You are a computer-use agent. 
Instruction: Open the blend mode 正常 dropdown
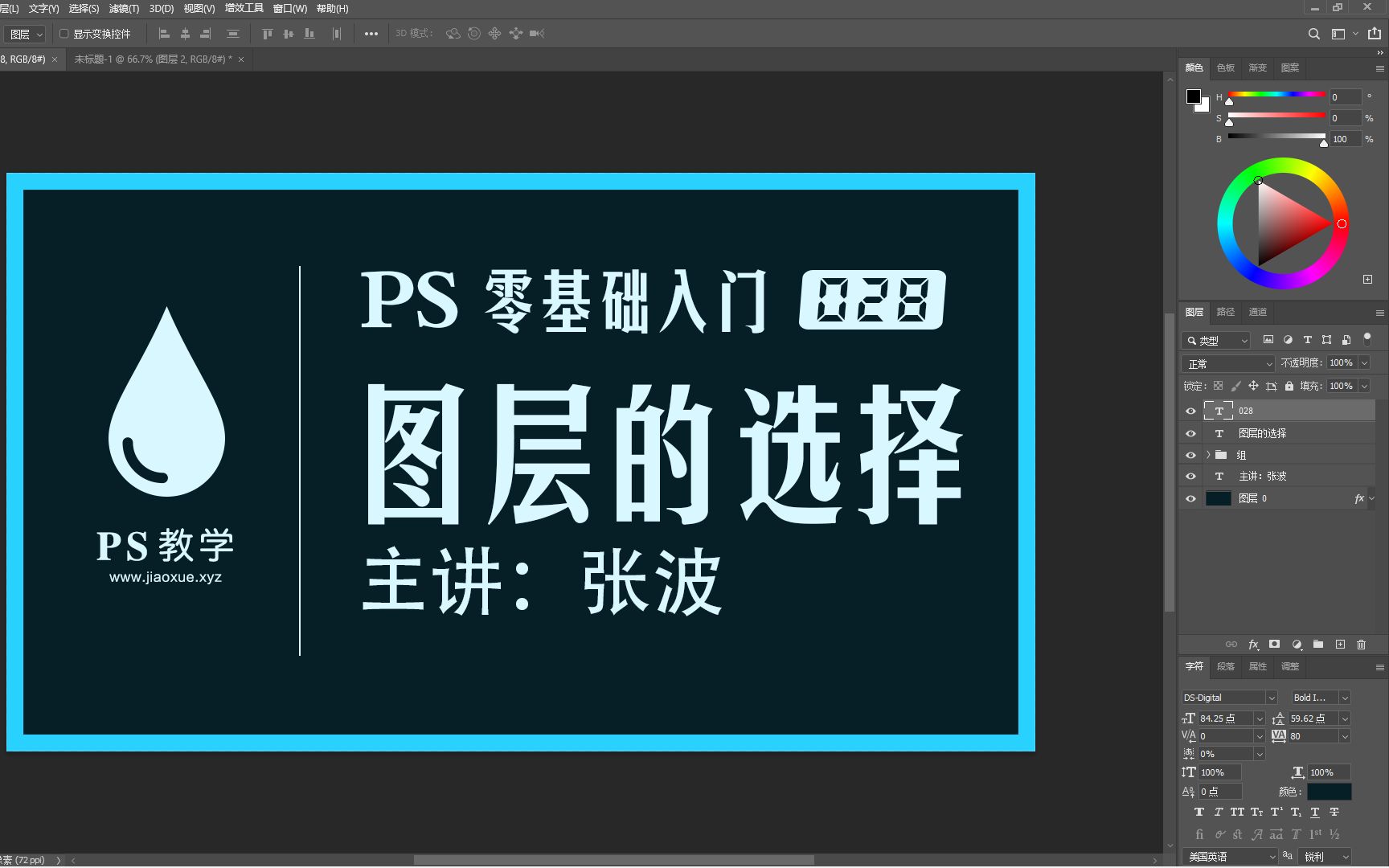click(1228, 364)
